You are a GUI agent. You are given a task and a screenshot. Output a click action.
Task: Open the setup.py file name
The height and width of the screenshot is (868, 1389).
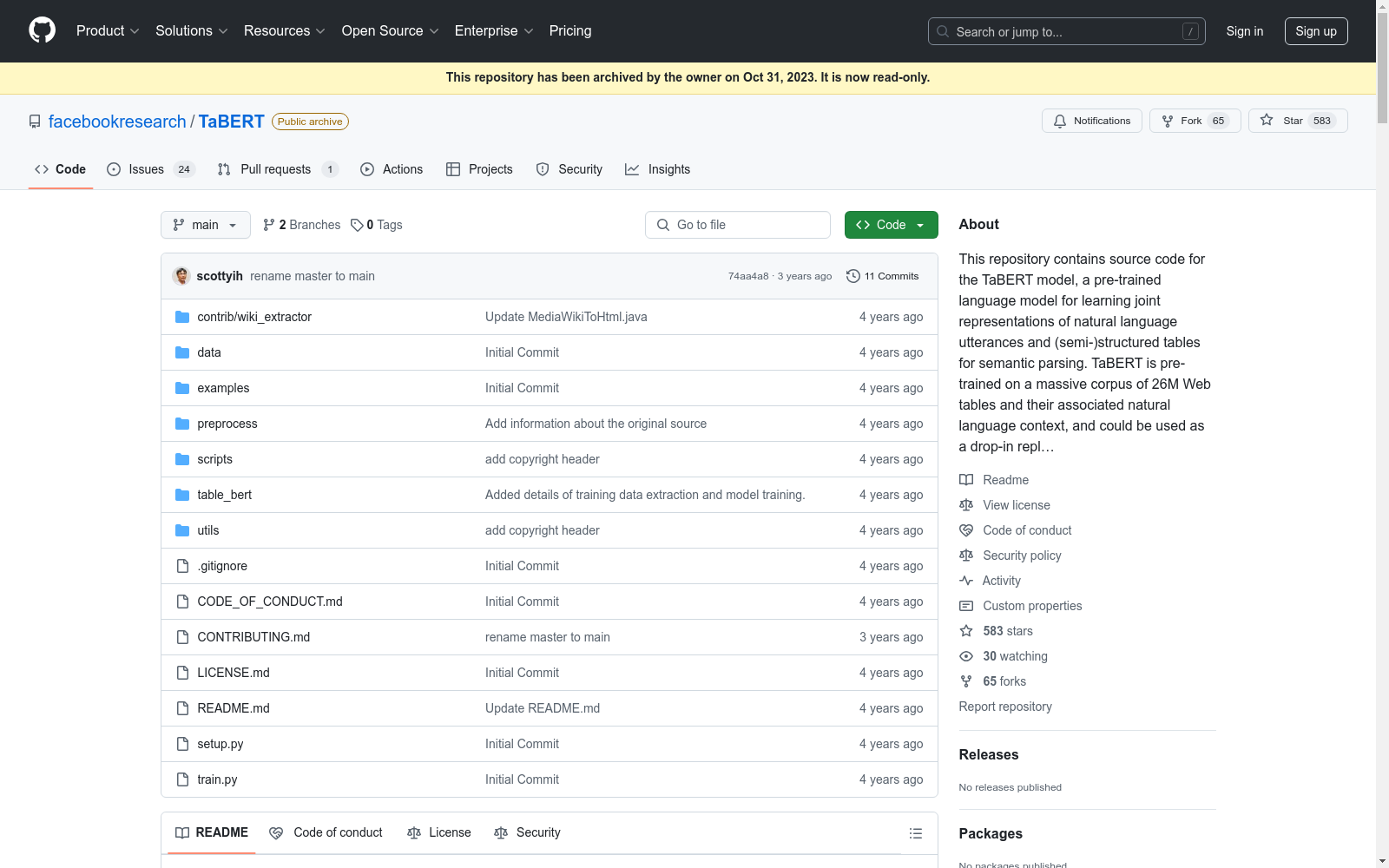(221, 744)
